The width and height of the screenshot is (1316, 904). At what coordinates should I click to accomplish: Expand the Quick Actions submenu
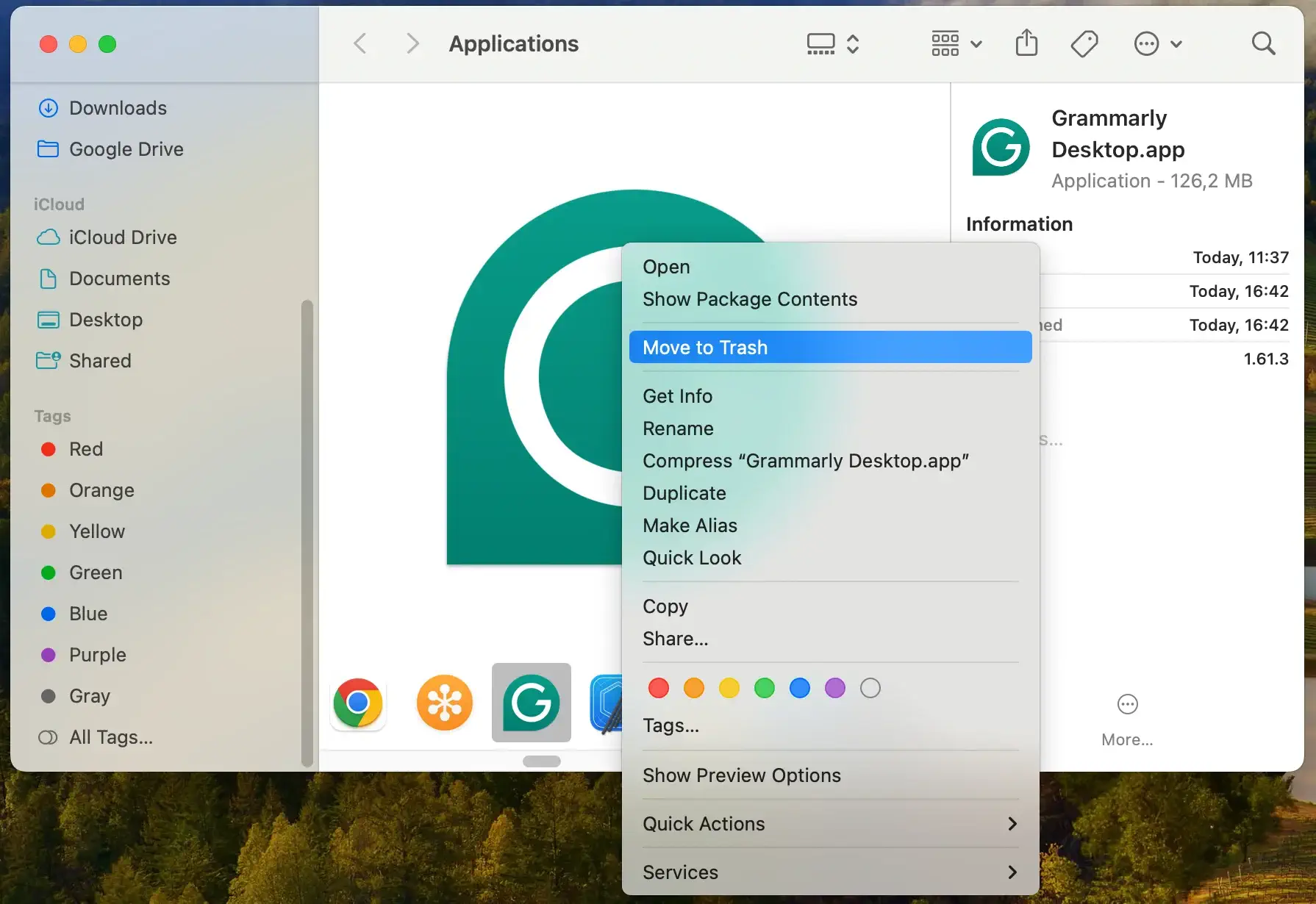(x=831, y=824)
